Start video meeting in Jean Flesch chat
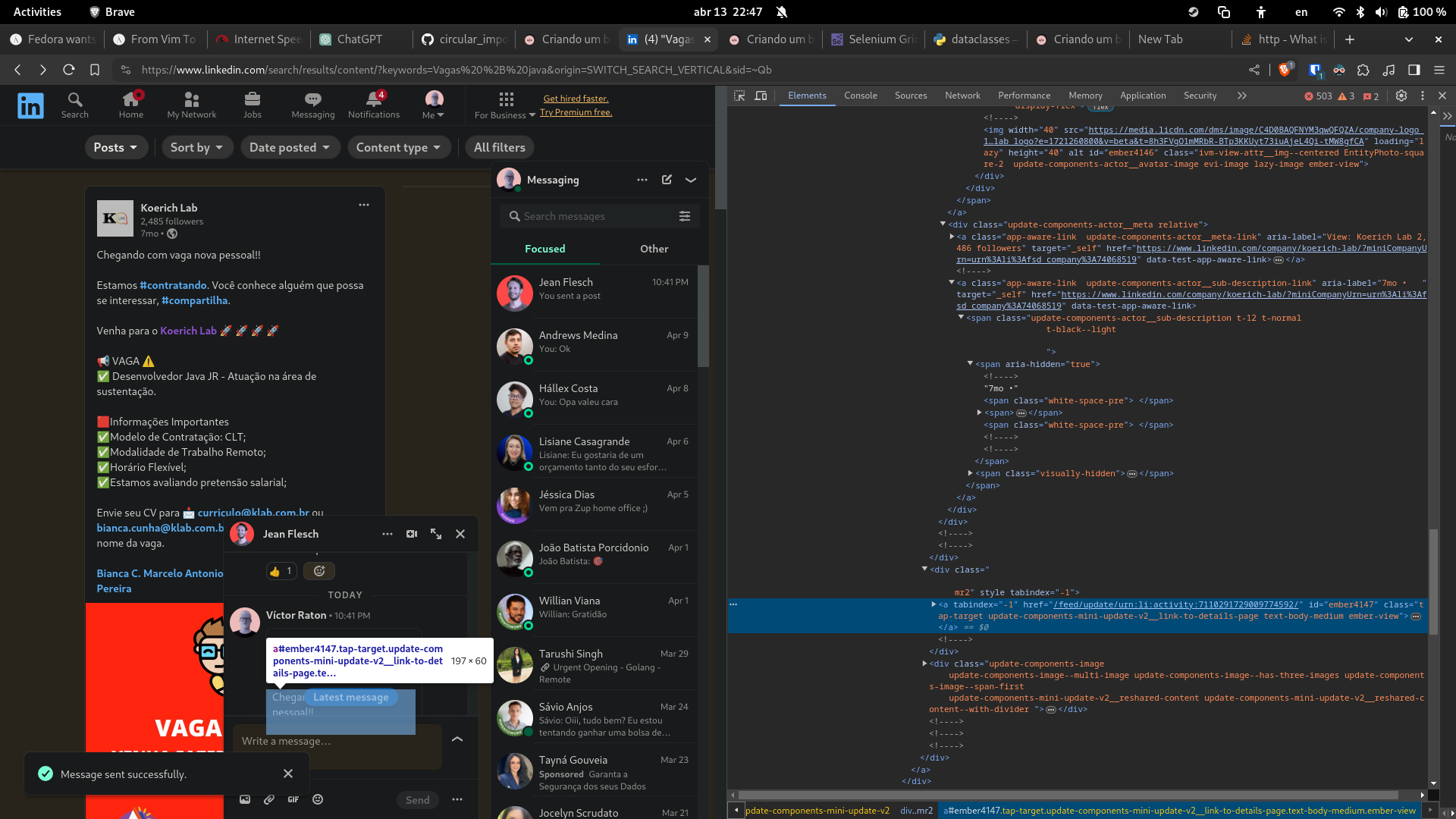 click(x=412, y=534)
